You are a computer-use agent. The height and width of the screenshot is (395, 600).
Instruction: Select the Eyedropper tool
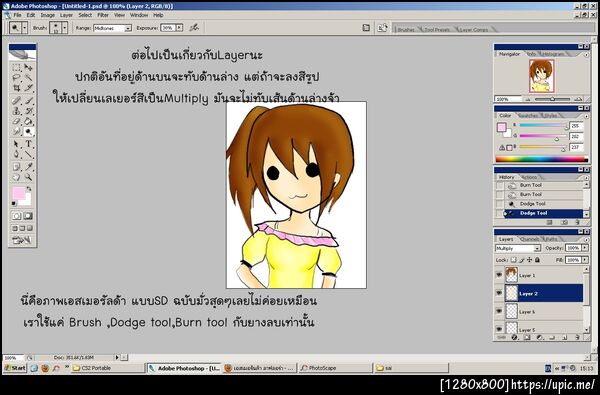[28, 167]
